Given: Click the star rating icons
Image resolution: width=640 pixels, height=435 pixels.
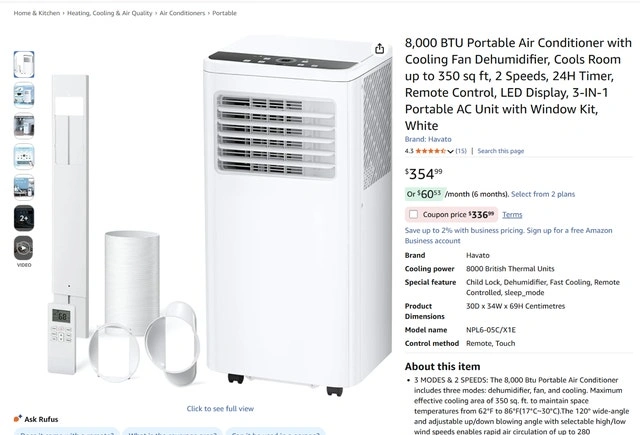Looking at the screenshot, I should pos(431,151).
